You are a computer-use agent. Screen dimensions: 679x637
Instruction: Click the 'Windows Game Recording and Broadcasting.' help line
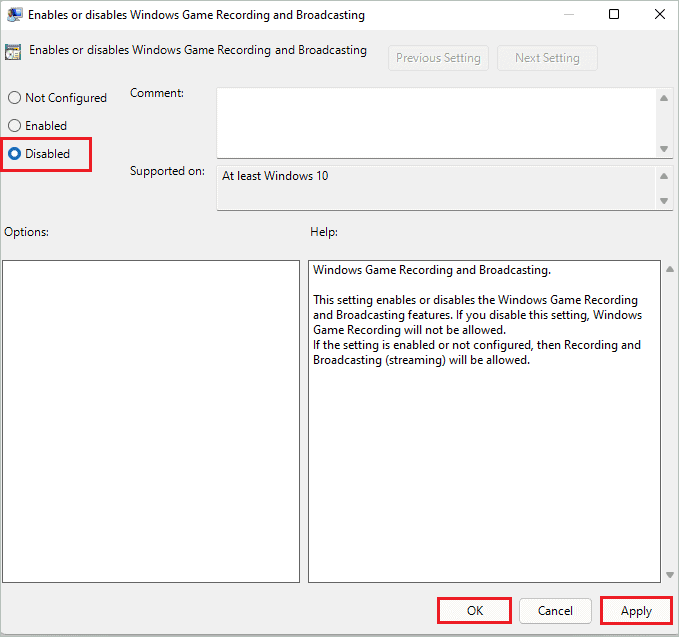click(432, 270)
